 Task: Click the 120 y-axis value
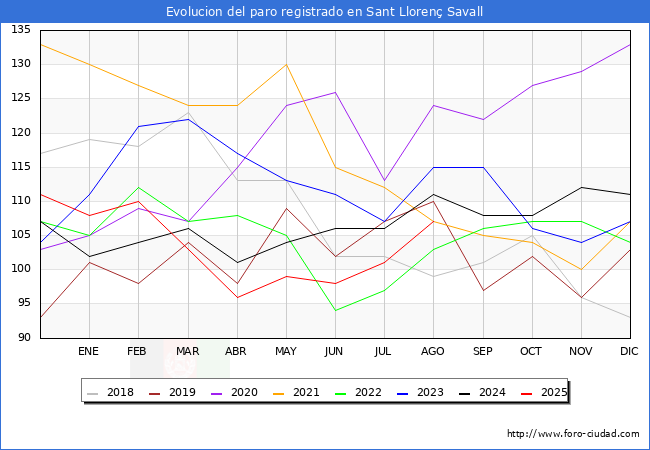coord(21,133)
